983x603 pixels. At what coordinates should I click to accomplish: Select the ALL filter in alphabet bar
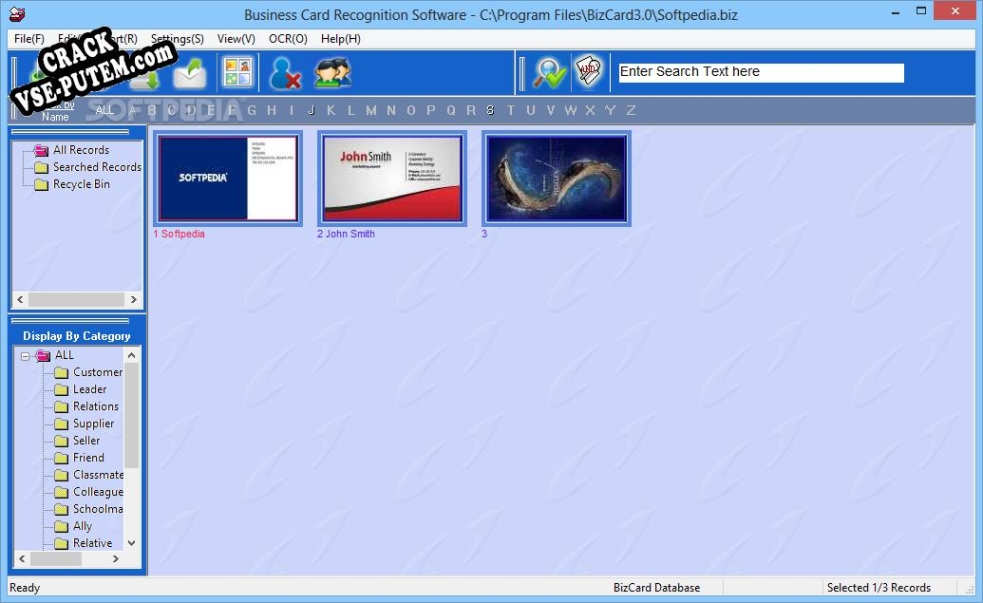click(x=104, y=110)
